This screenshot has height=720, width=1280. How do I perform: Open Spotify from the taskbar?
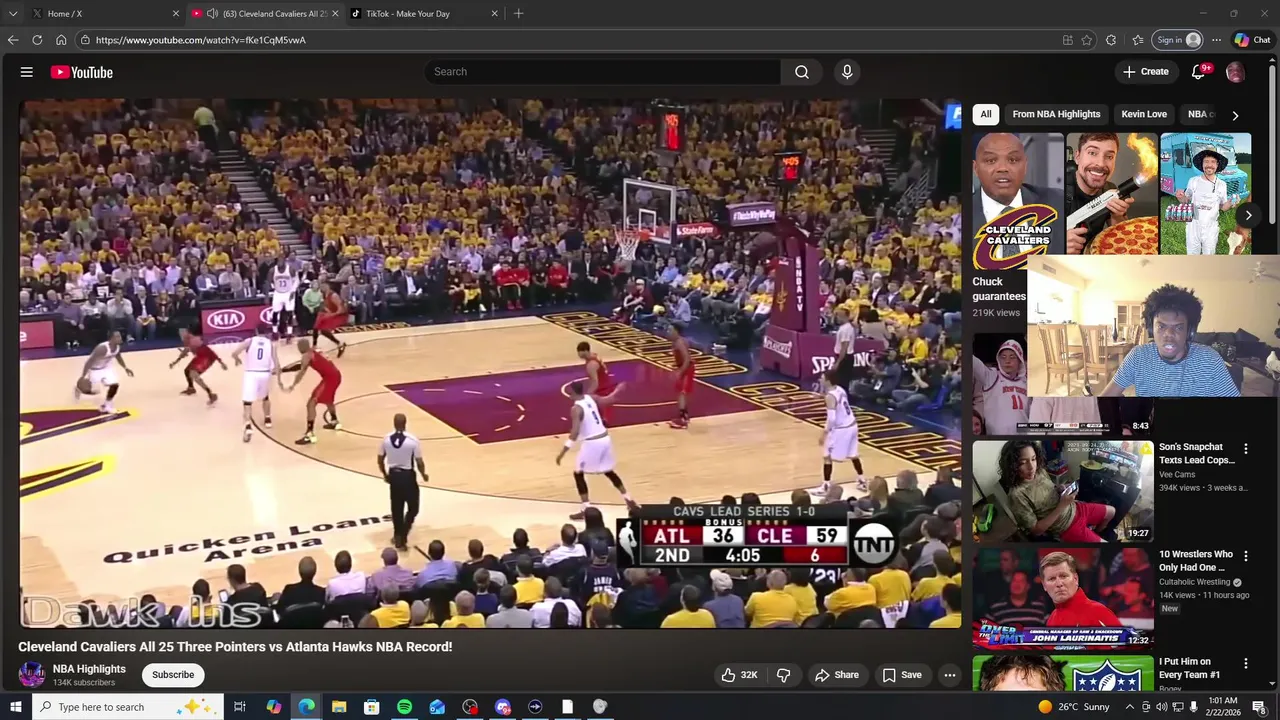tap(404, 707)
